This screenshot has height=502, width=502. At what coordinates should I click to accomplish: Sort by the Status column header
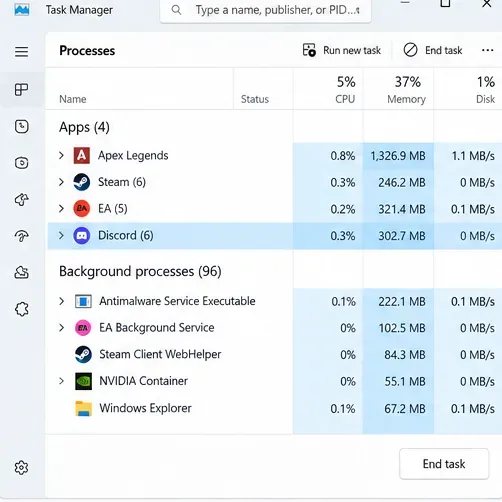255,99
